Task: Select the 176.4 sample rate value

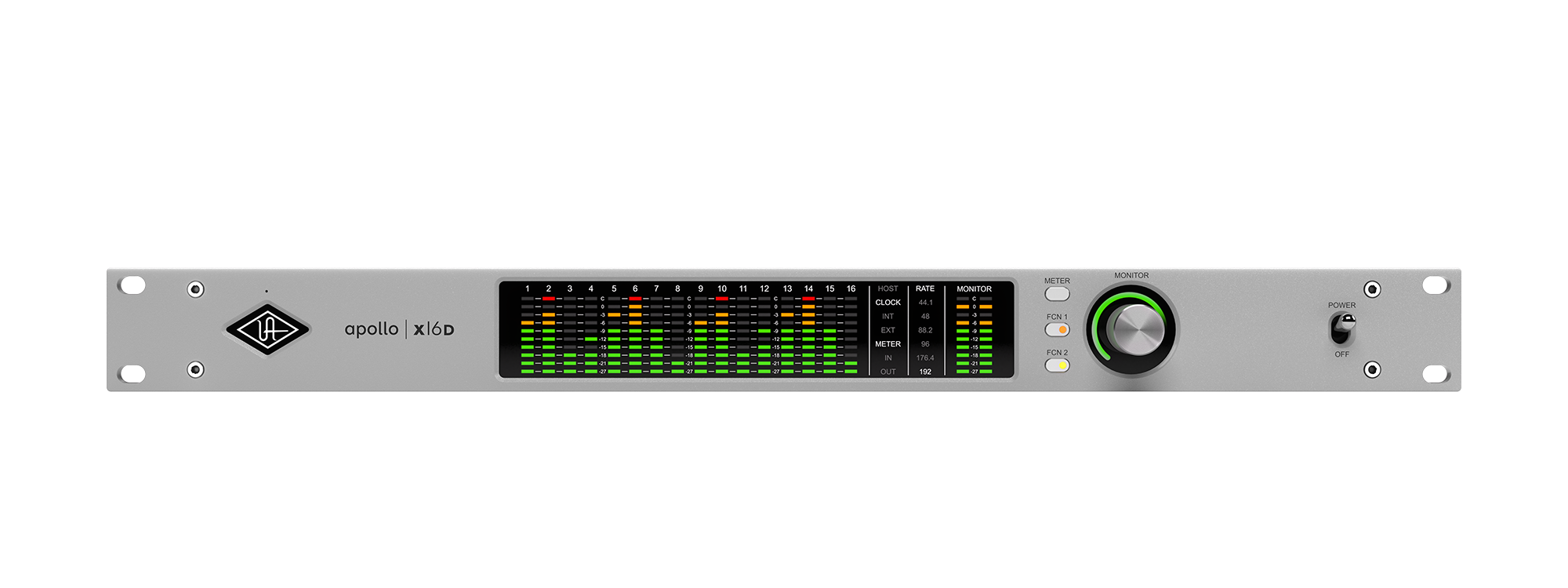Action: point(925,358)
